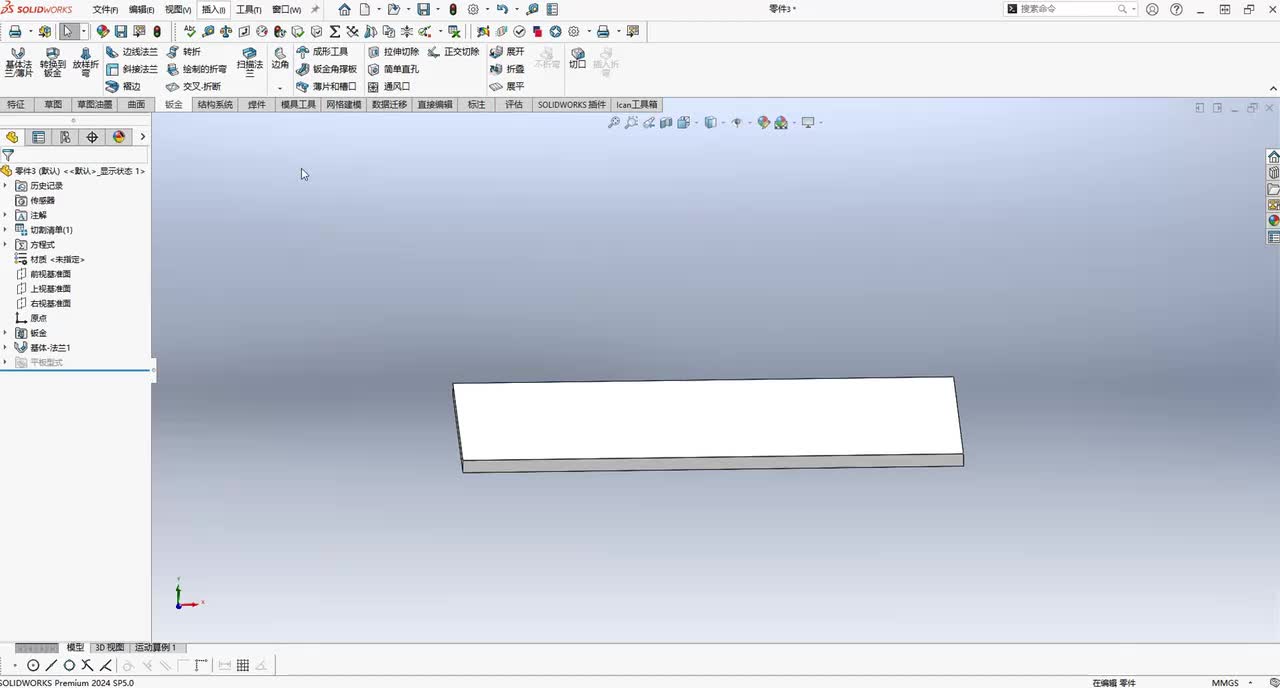Click 边线法兰 (Edge Flange) tool

point(132,52)
